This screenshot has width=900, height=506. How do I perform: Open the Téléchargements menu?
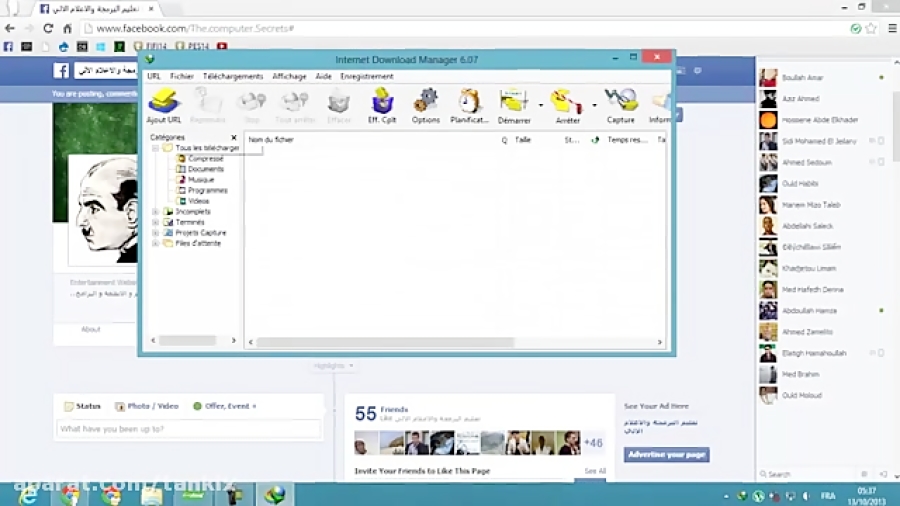click(x=232, y=76)
